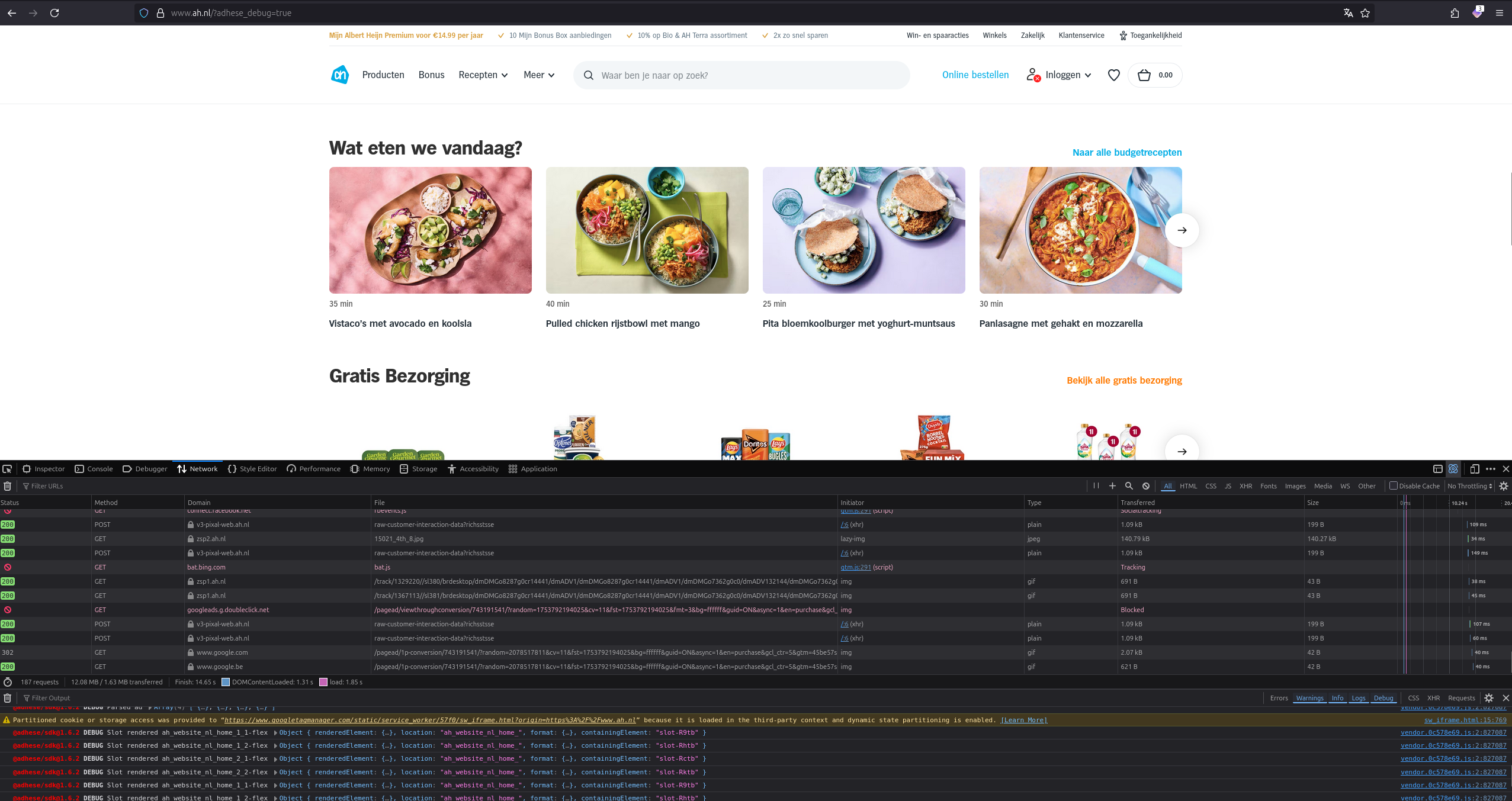Click the shopping basket icon
This screenshot has width=1512, height=801.
pyautogui.click(x=1144, y=75)
